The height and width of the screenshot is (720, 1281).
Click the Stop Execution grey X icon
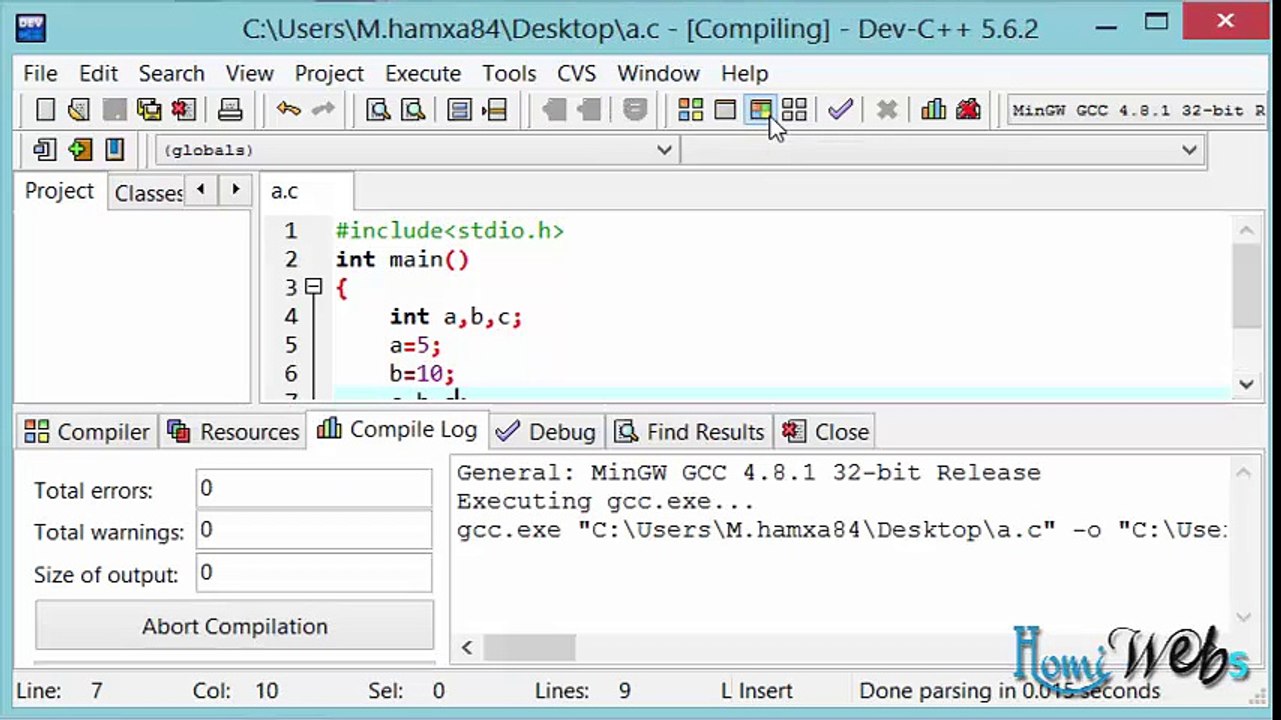[x=886, y=110]
